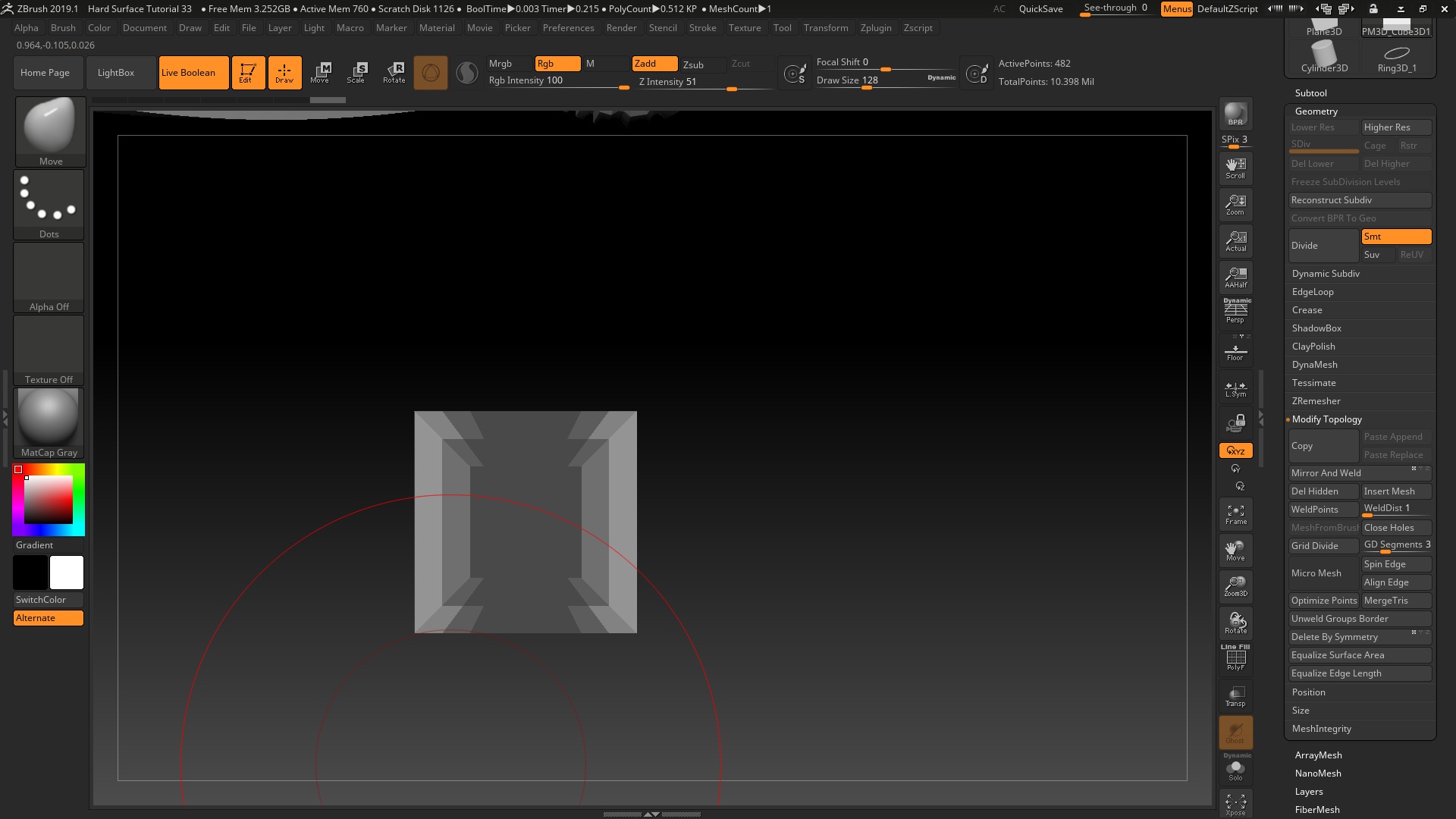Select the white secondary color swatch
Viewport: 1456px width, 819px height.
click(67, 573)
